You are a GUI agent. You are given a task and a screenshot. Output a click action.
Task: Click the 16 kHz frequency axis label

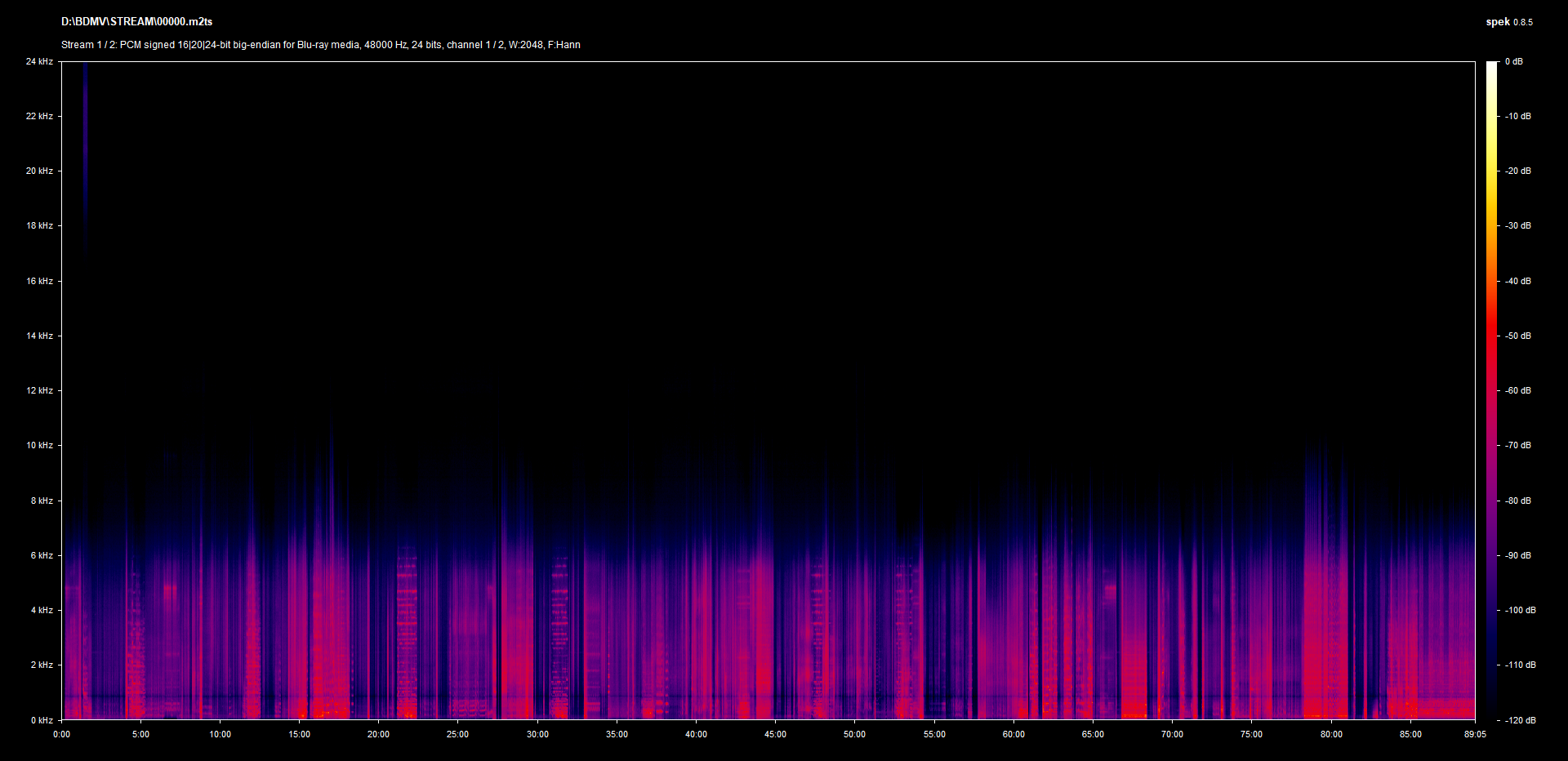39,281
